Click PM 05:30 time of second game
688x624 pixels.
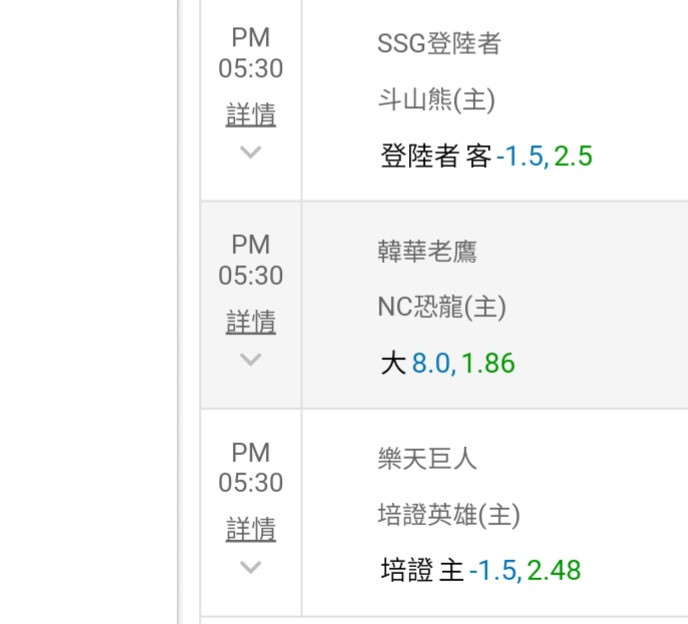(251, 260)
